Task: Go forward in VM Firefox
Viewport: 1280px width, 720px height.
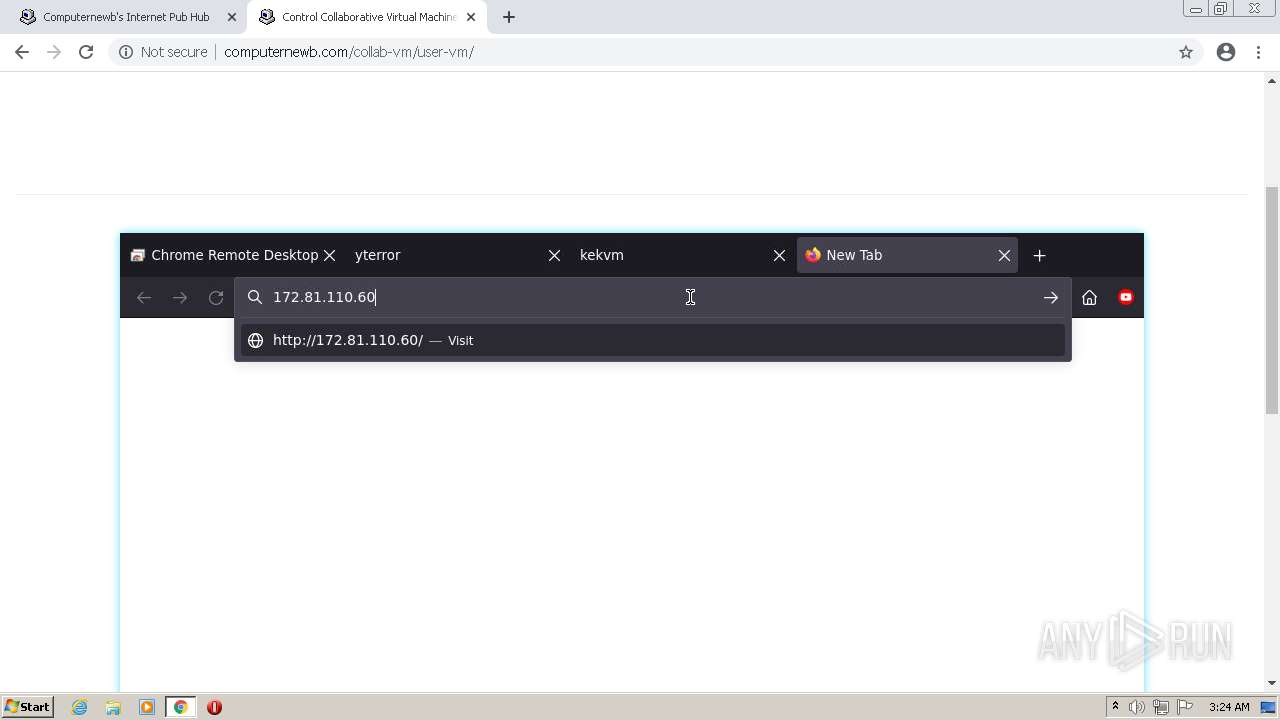Action: pos(180,297)
